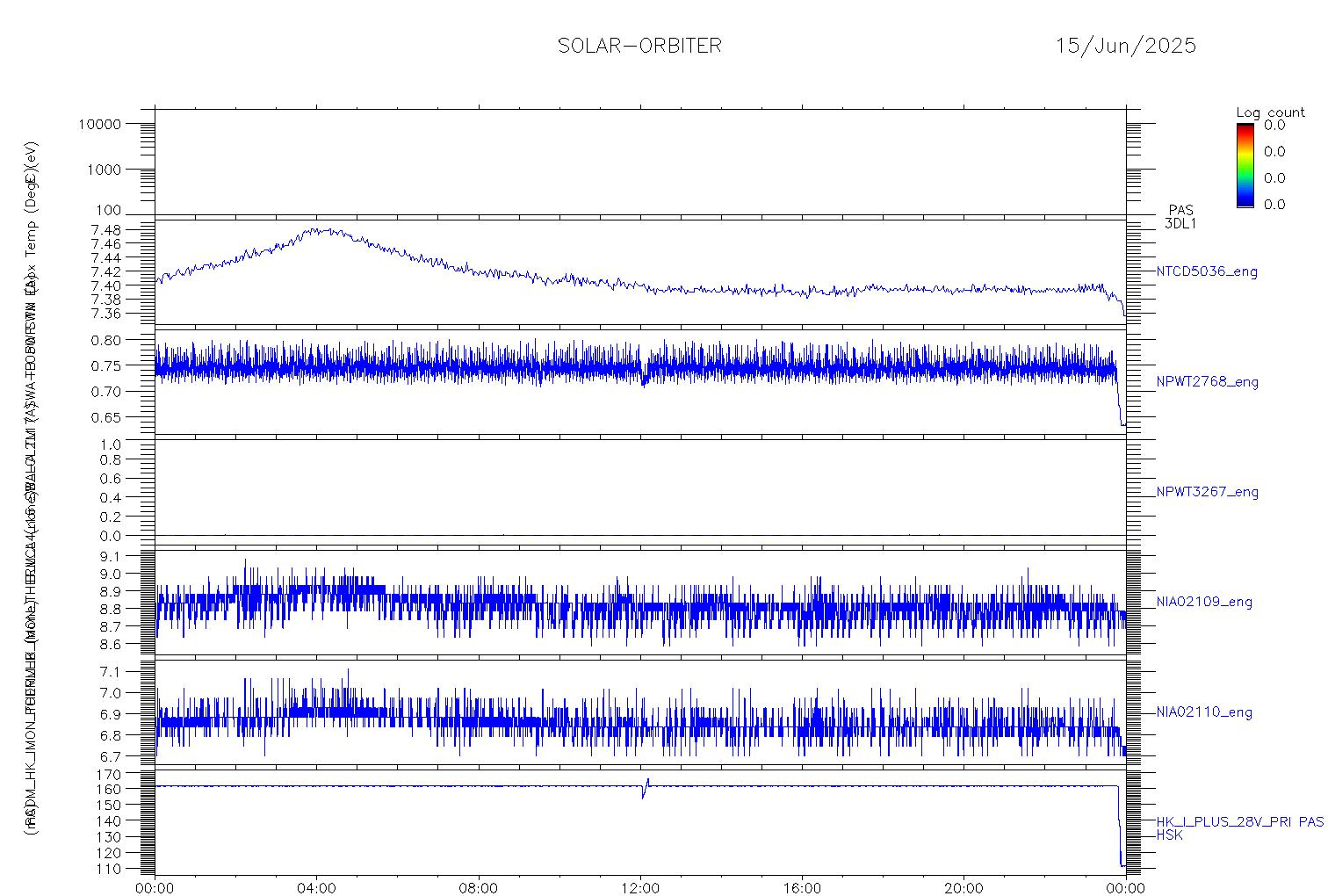
Task: Click the 08:00 time axis tick
Action: (479, 887)
